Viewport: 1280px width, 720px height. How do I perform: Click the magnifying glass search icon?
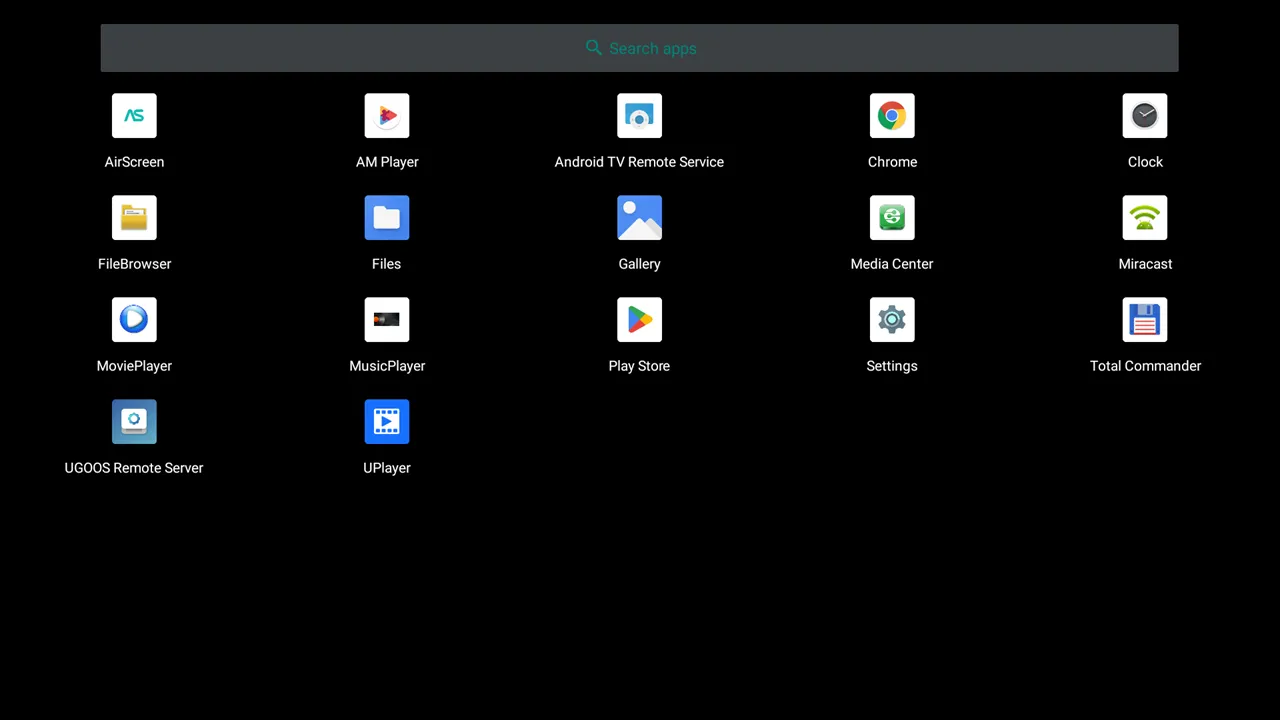click(x=593, y=48)
